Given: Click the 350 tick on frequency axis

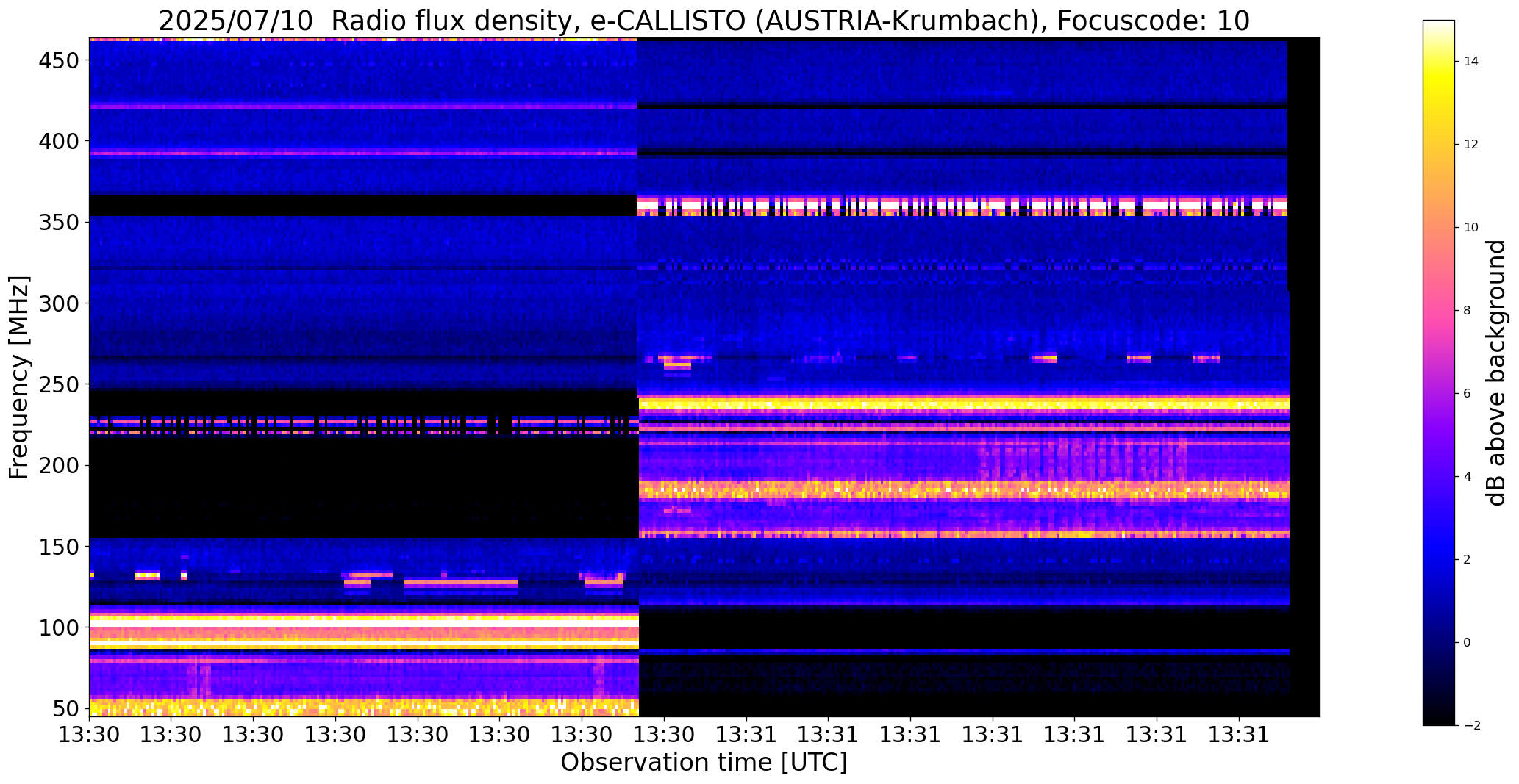Looking at the screenshot, I should tap(57, 222).
